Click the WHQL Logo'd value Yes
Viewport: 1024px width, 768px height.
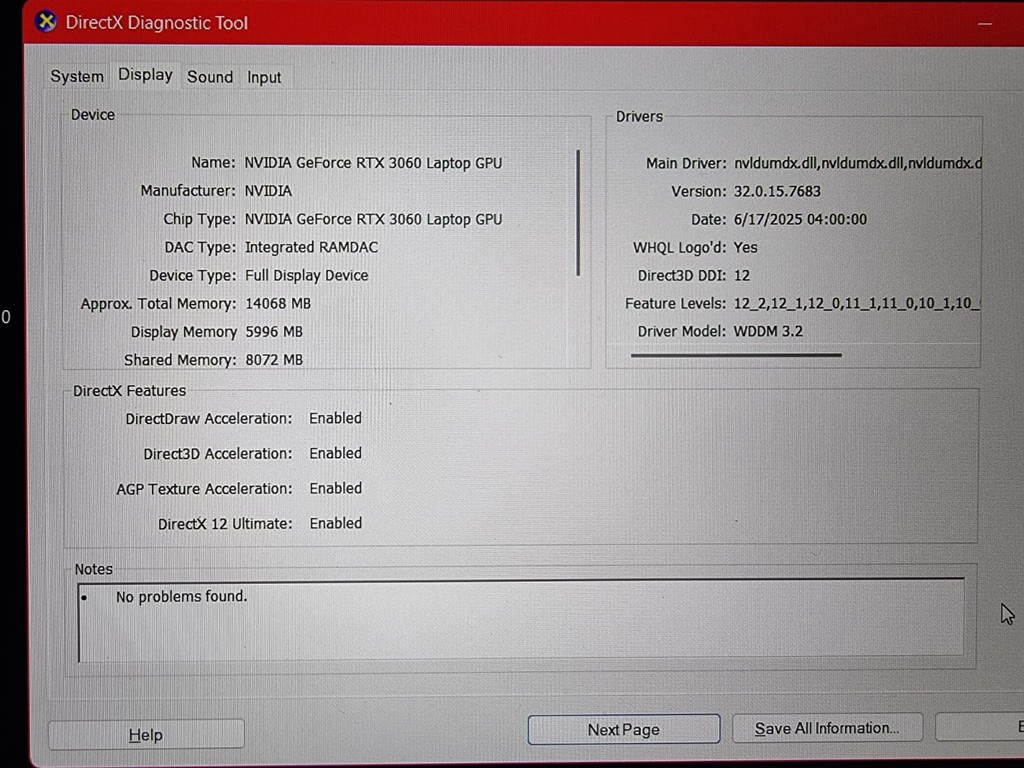point(745,248)
